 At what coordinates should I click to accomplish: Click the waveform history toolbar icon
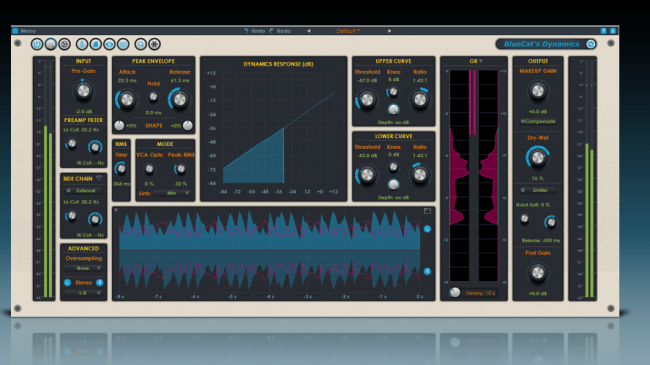point(123,44)
